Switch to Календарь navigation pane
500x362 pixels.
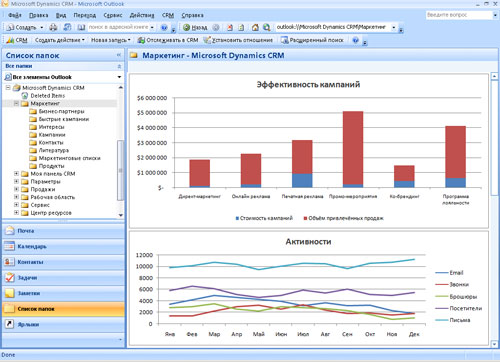coord(63,246)
